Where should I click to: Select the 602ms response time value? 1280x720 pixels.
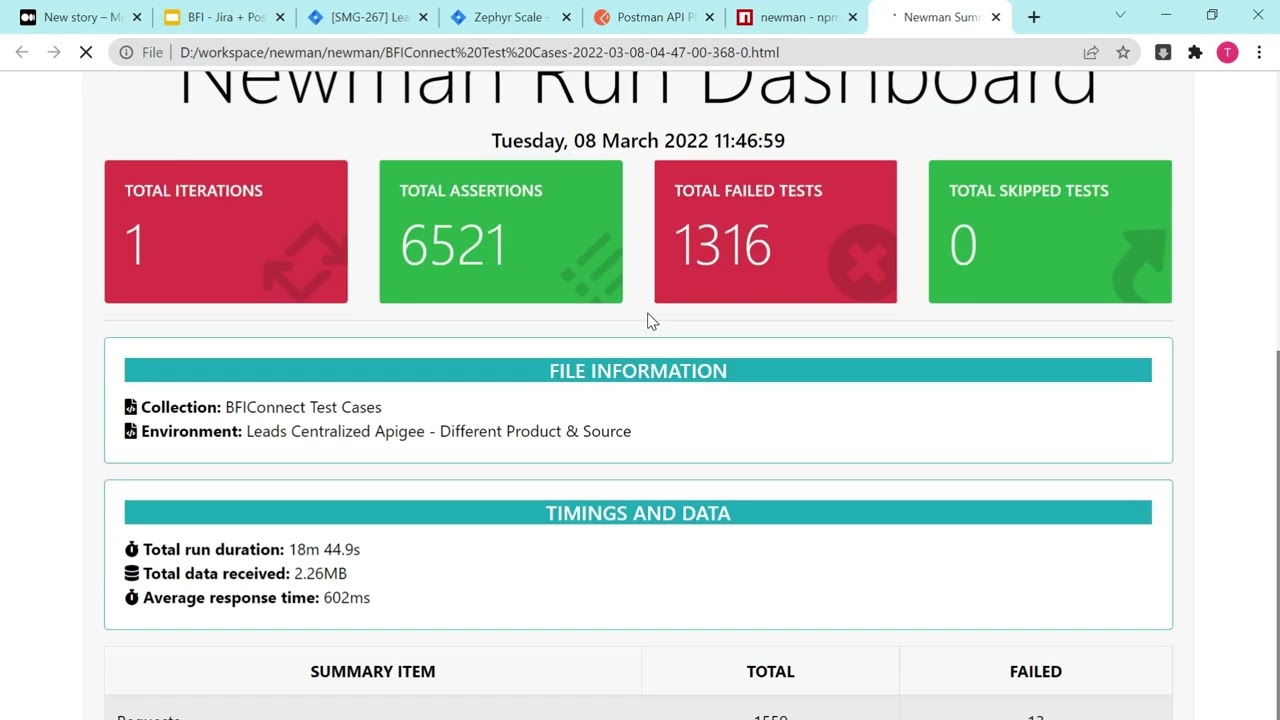(346, 597)
